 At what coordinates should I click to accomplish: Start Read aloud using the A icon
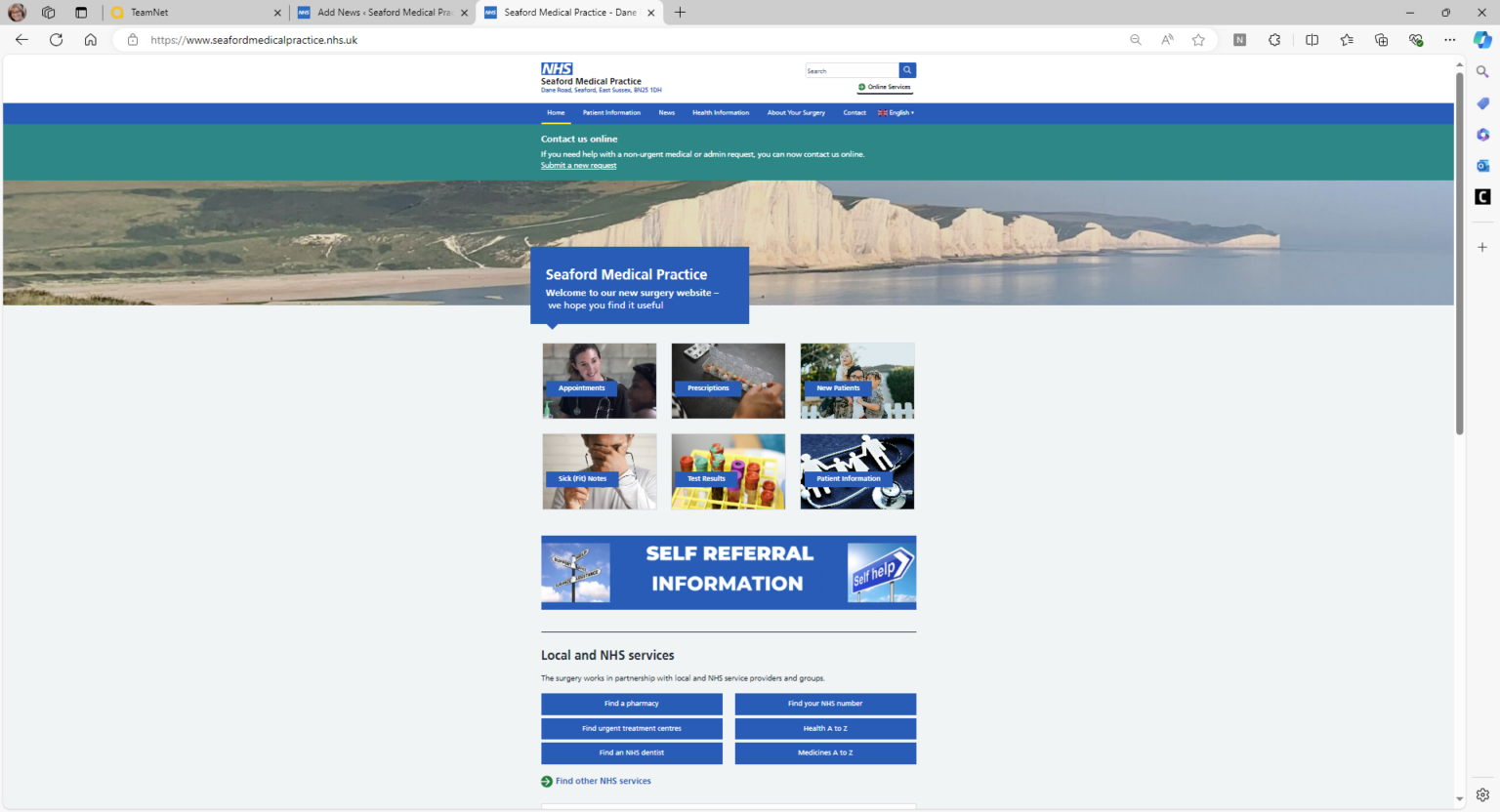click(x=1167, y=40)
